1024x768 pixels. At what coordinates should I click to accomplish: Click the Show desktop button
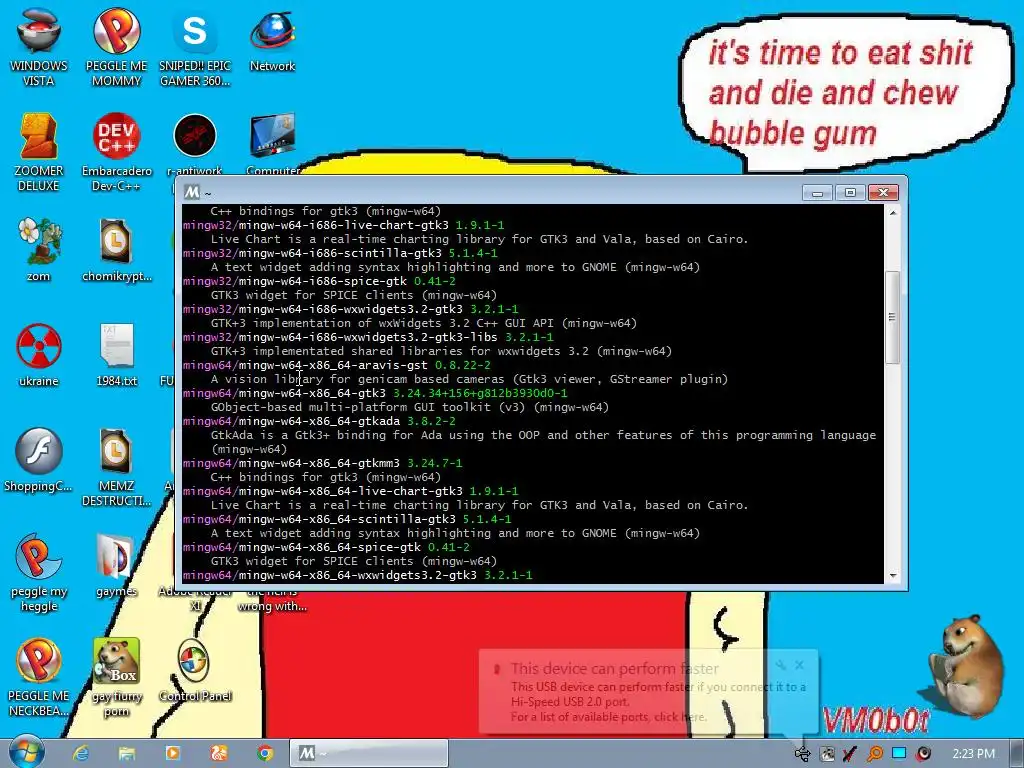click(1017, 754)
